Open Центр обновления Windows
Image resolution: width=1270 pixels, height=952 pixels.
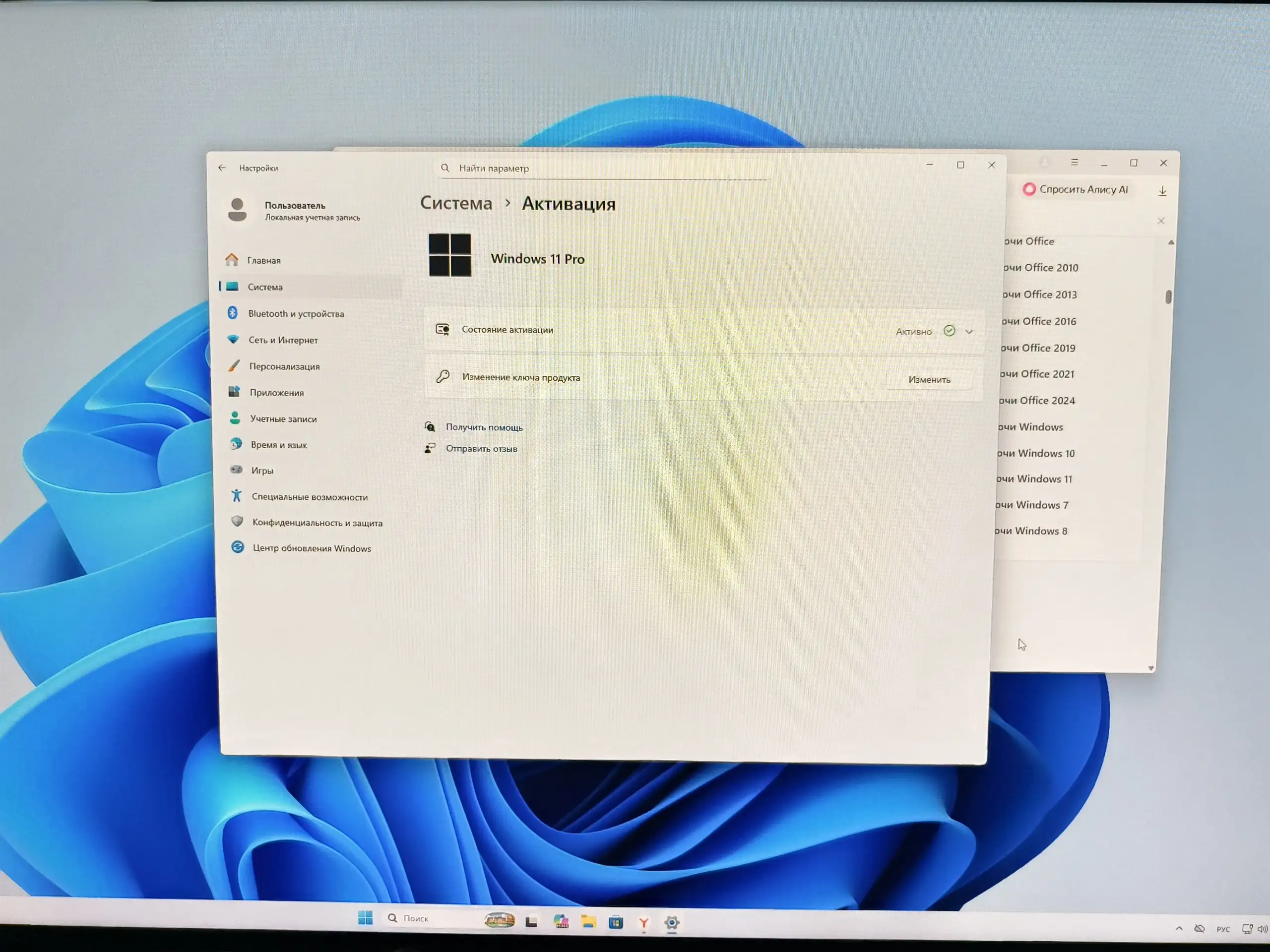[313, 548]
